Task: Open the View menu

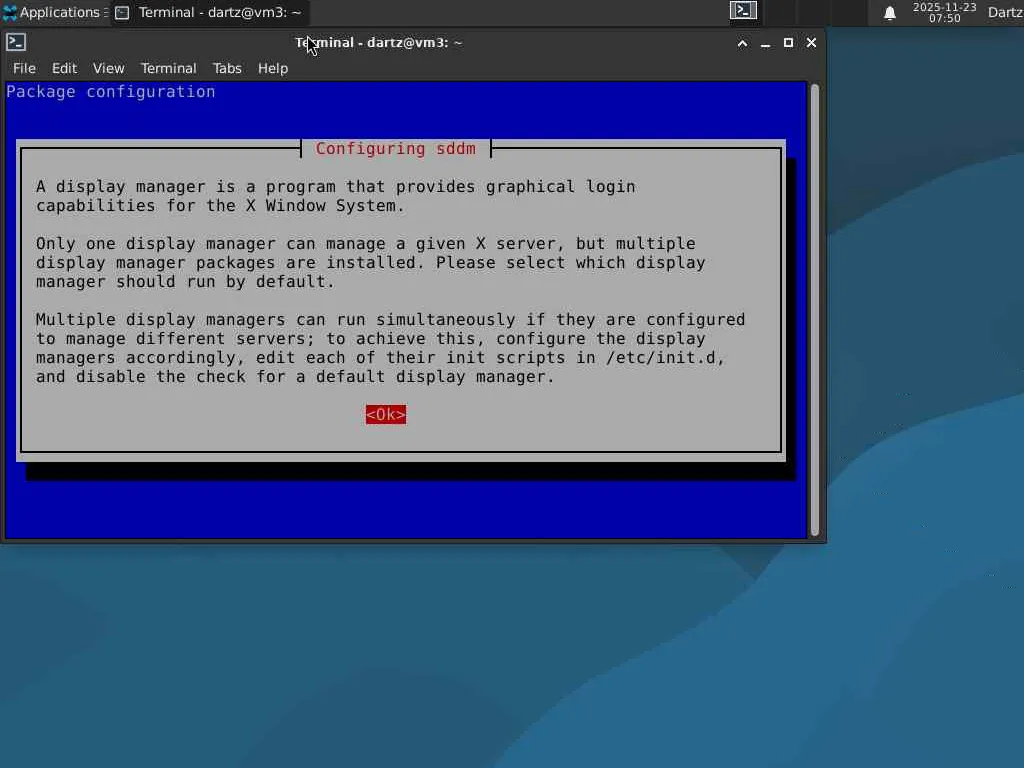Action: tap(108, 68)
